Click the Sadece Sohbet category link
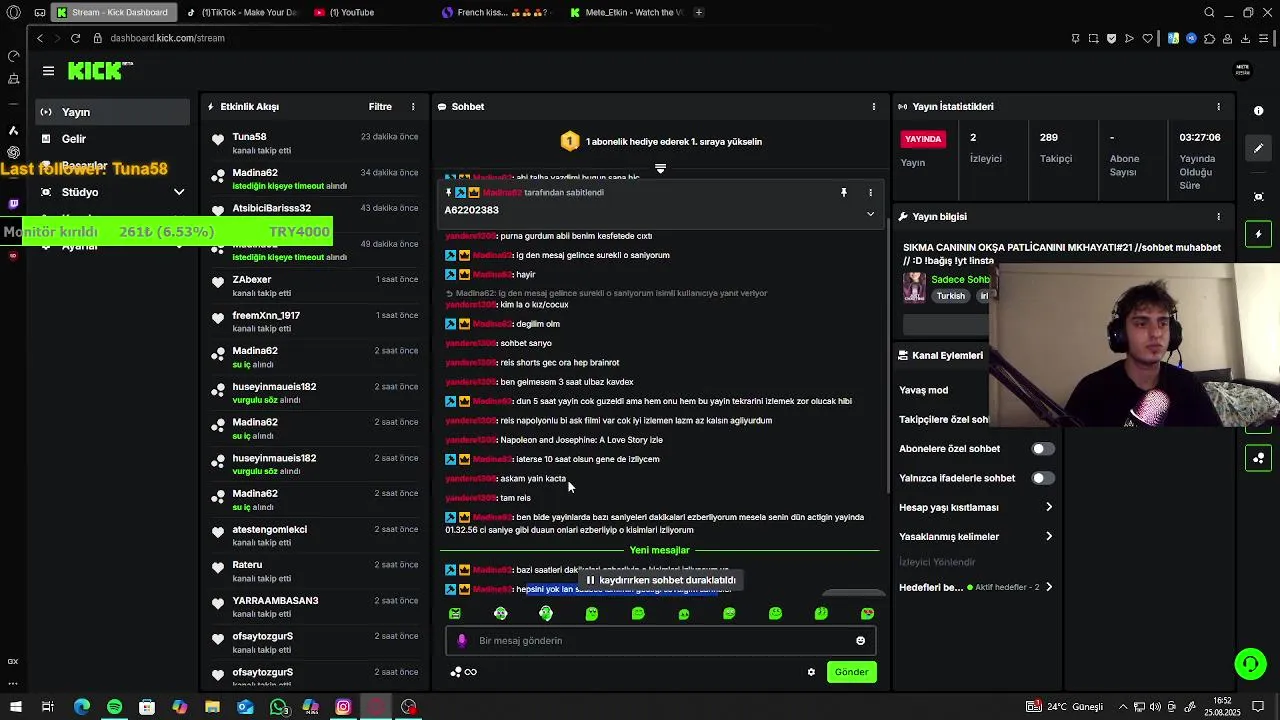Image resolution: width=1280 pixels, height=720 pixels. [x=960, y=280]
